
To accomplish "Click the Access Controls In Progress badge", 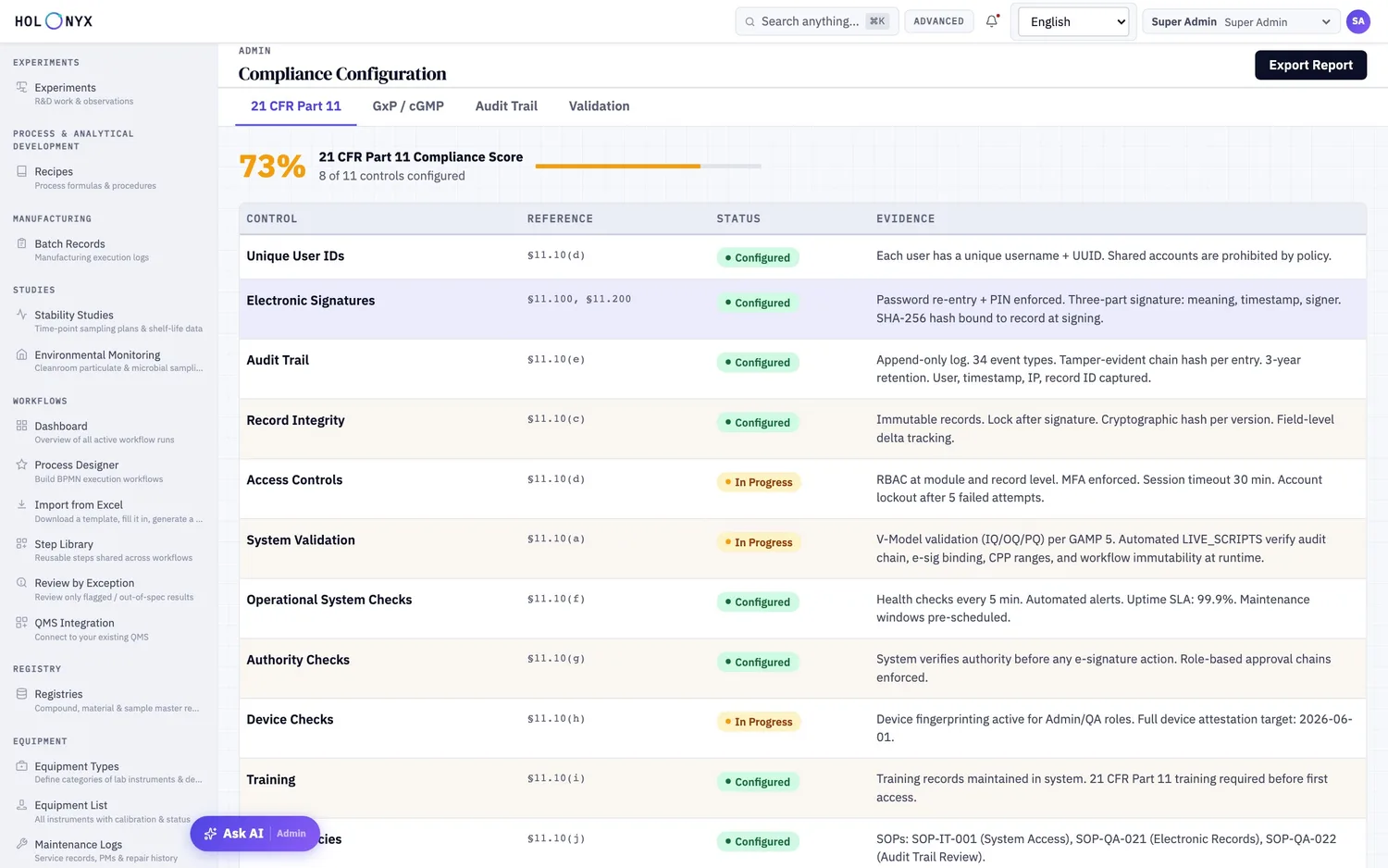I will [x=758, y=482].
